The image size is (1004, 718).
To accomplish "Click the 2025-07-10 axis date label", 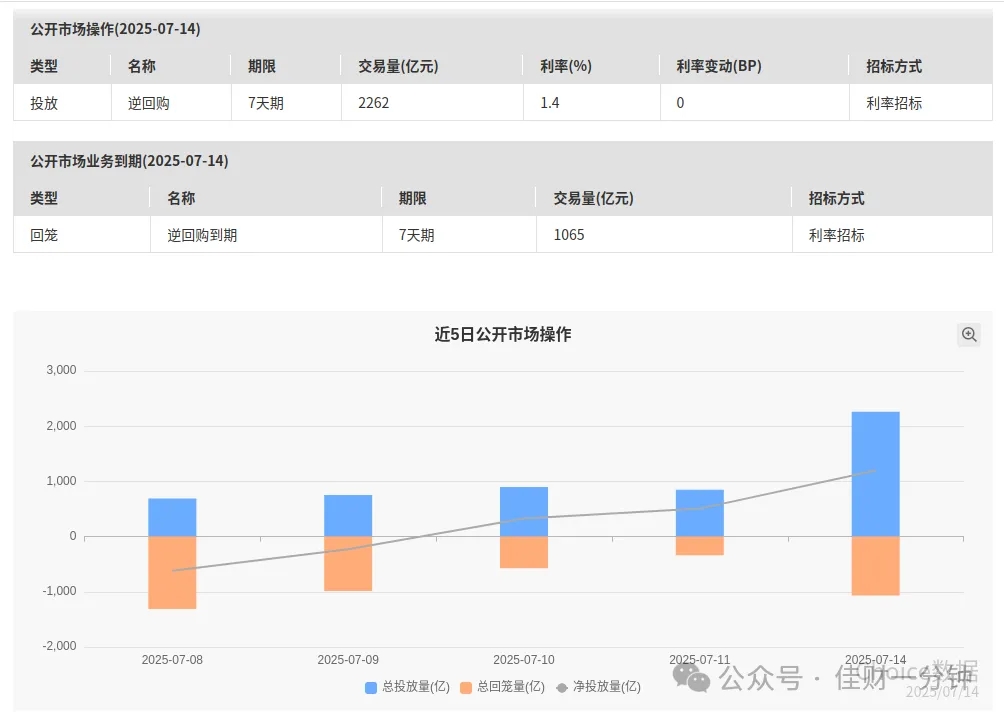I will [x=524, y=659].
